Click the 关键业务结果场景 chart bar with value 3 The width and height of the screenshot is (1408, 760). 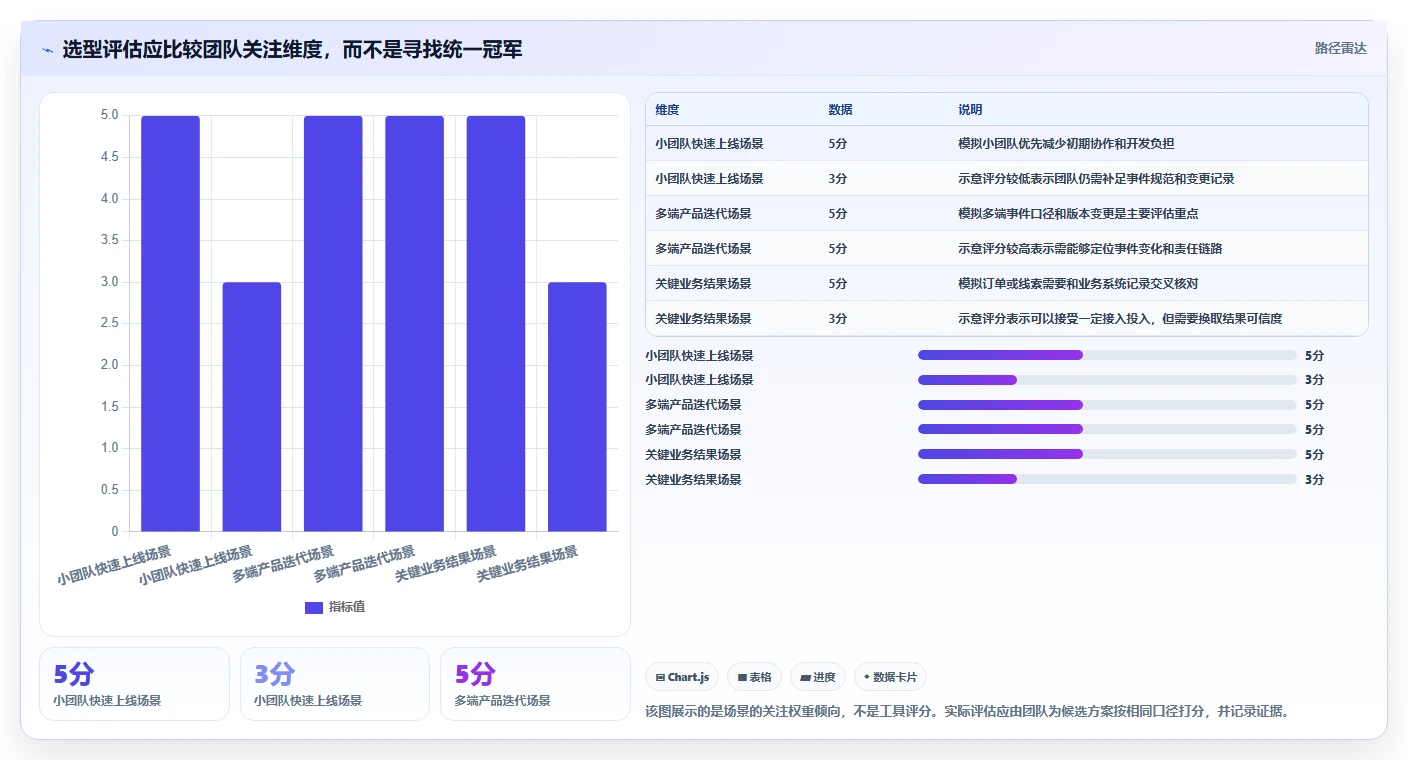577,407
